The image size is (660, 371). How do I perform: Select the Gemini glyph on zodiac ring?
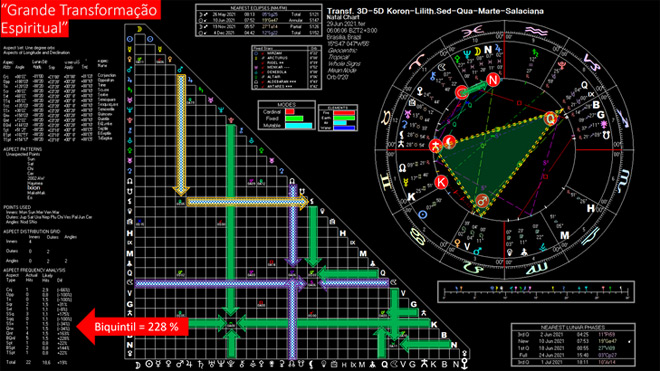pyautogui.click(x=385, y=181)
